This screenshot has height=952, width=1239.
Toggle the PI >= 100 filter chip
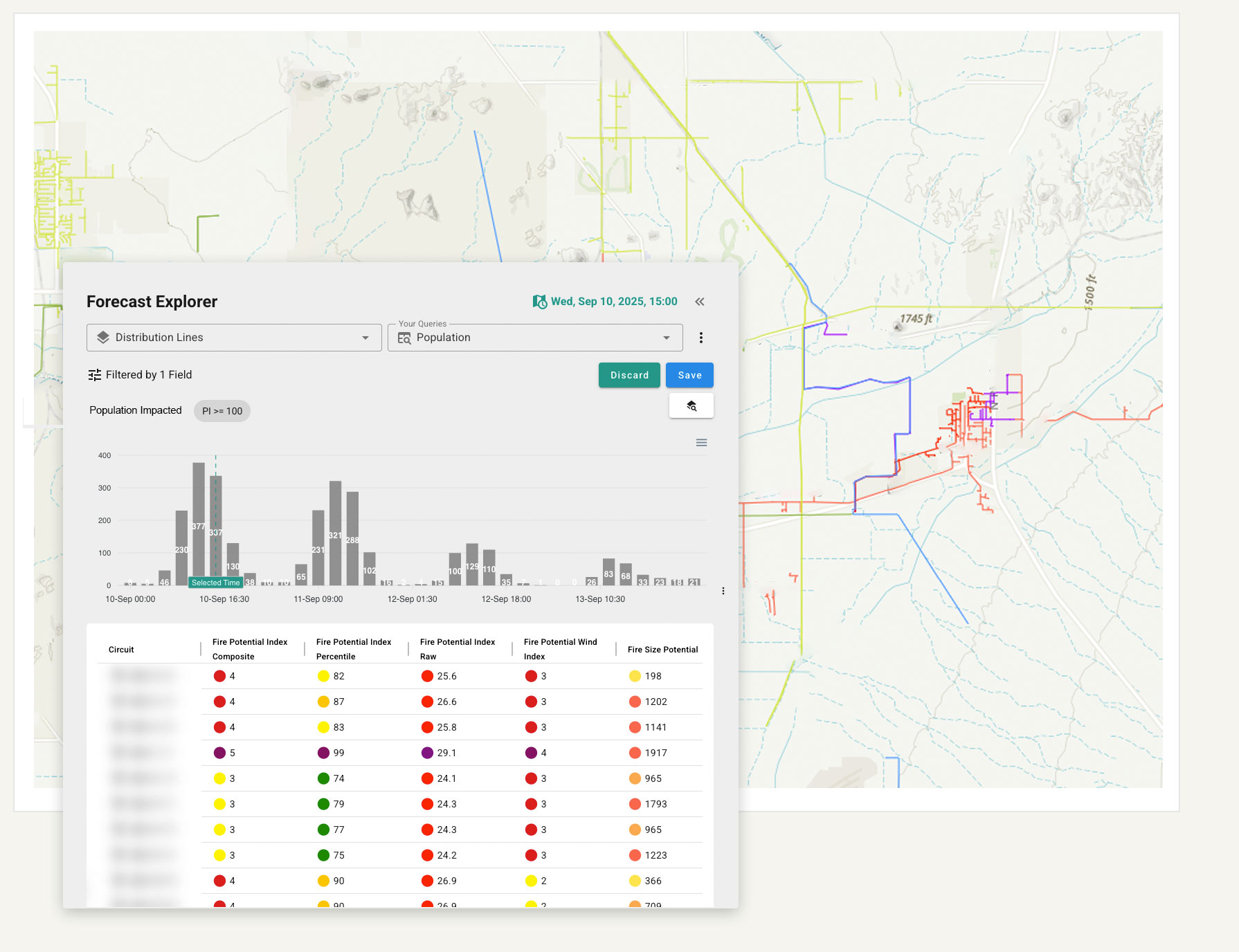coord(221,410)
